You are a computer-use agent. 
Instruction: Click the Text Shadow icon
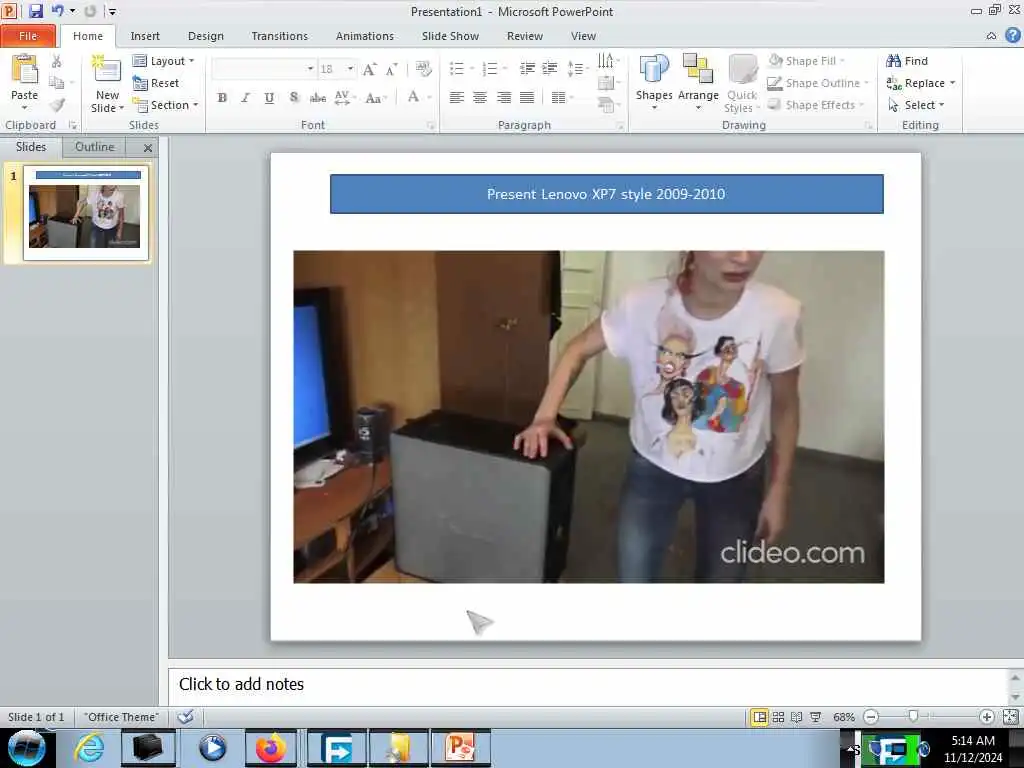point(294,98)
